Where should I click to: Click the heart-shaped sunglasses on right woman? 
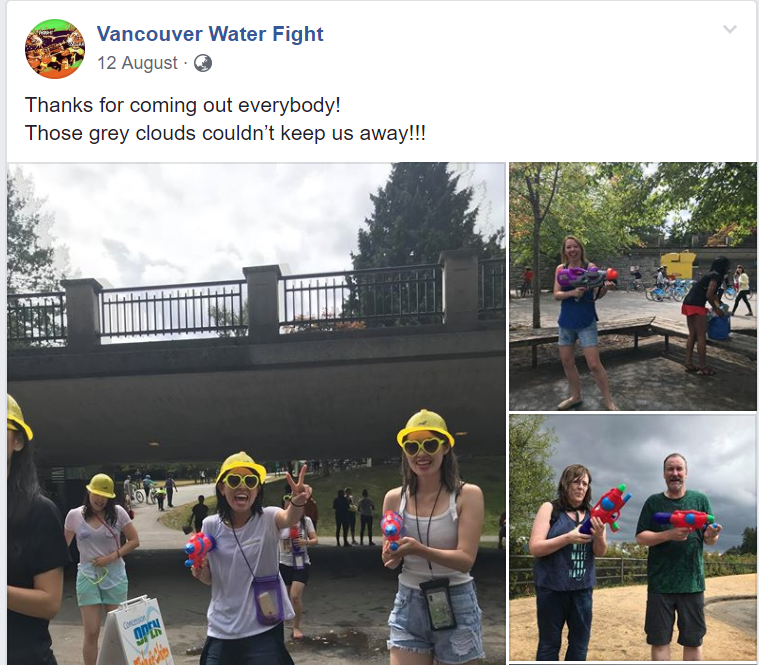[424, 446]
